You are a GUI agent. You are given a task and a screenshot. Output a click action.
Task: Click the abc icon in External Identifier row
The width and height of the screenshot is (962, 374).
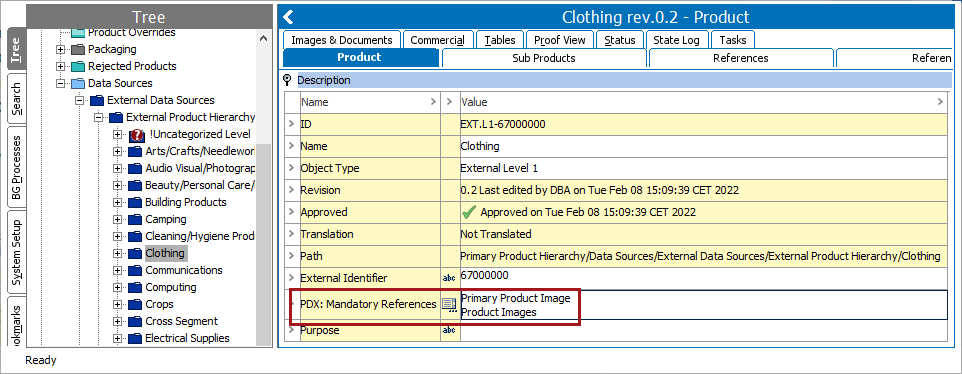449,278
